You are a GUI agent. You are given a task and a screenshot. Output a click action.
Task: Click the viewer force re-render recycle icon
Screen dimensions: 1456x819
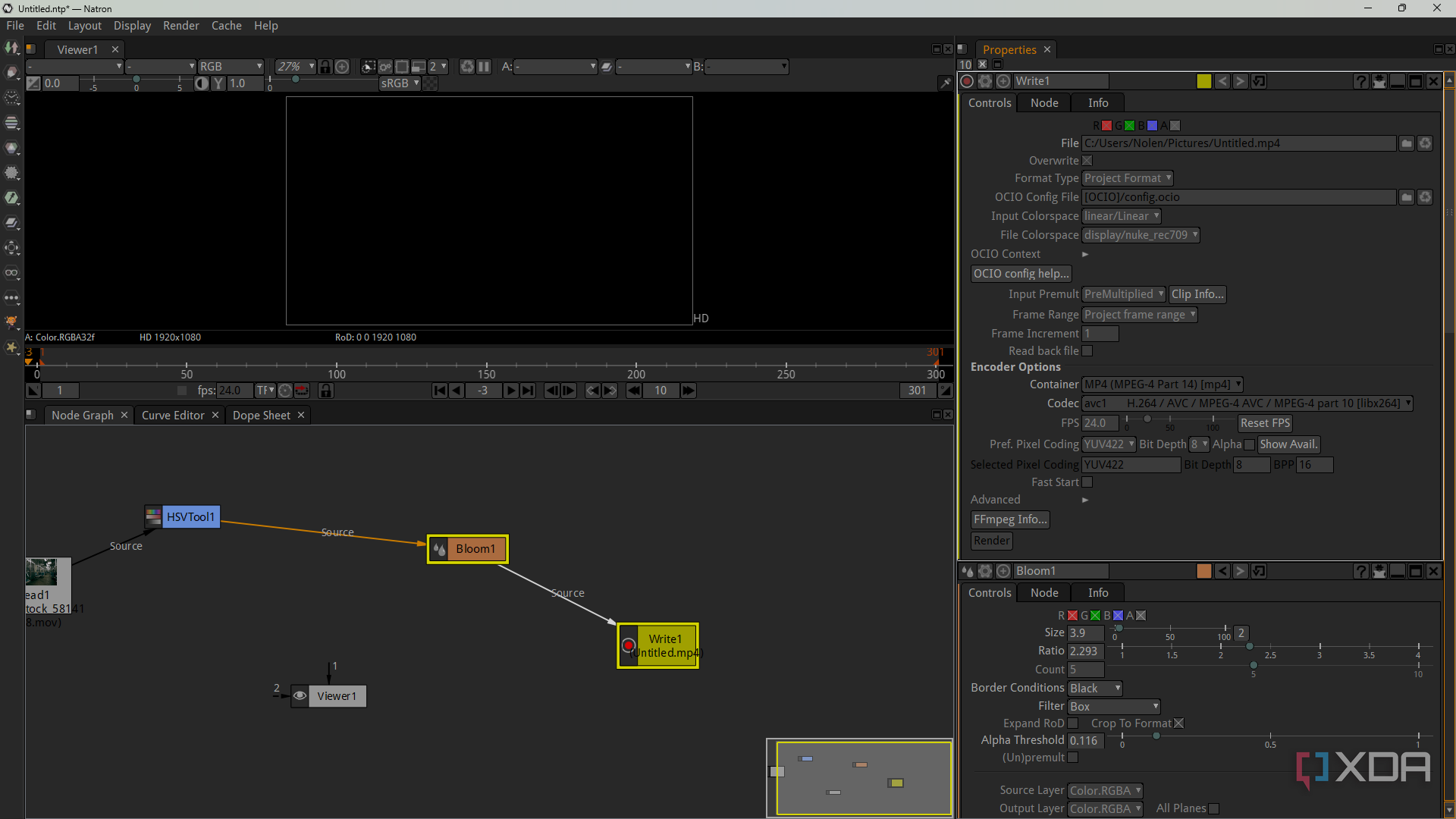(x=467, y=67)
